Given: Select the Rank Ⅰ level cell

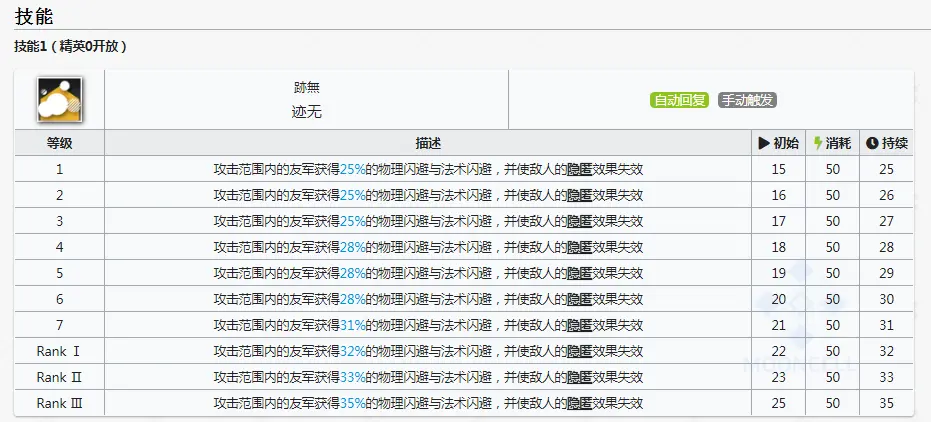Looking at the screenshot, I should pos(58,351).
